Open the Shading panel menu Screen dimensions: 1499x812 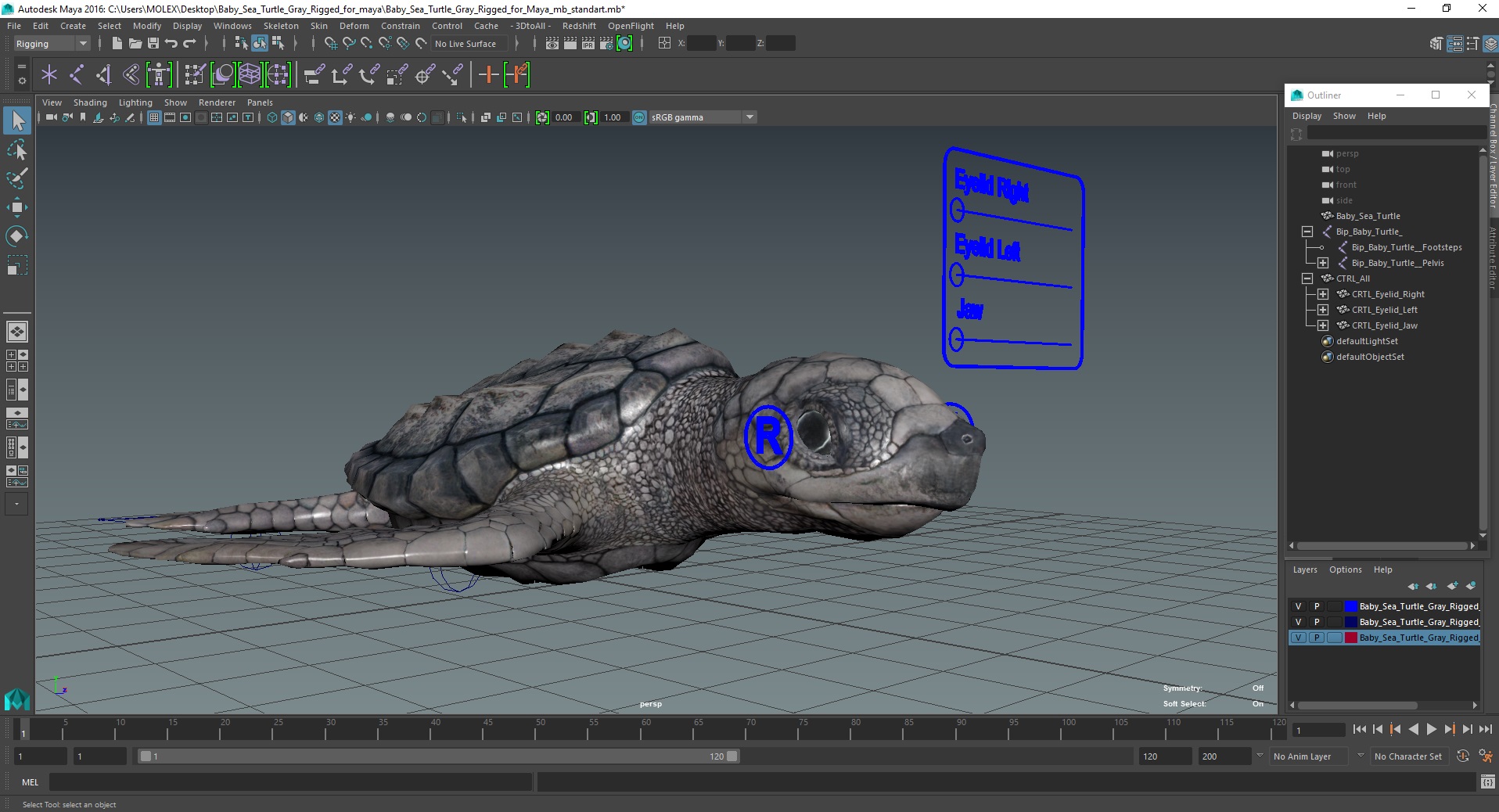90,102
